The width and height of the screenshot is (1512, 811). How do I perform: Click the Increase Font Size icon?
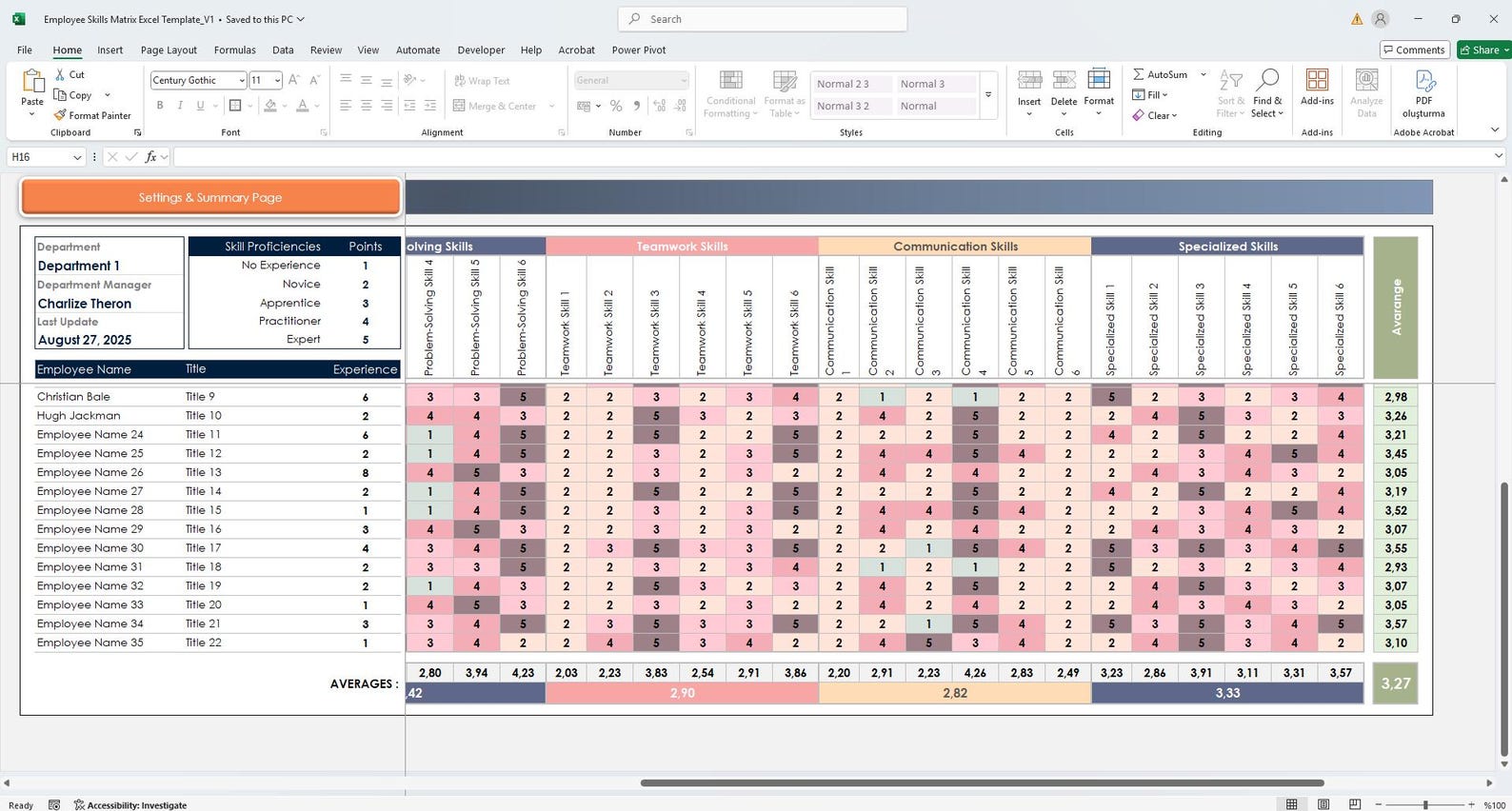pyautogui.click(x=294, y=80)
